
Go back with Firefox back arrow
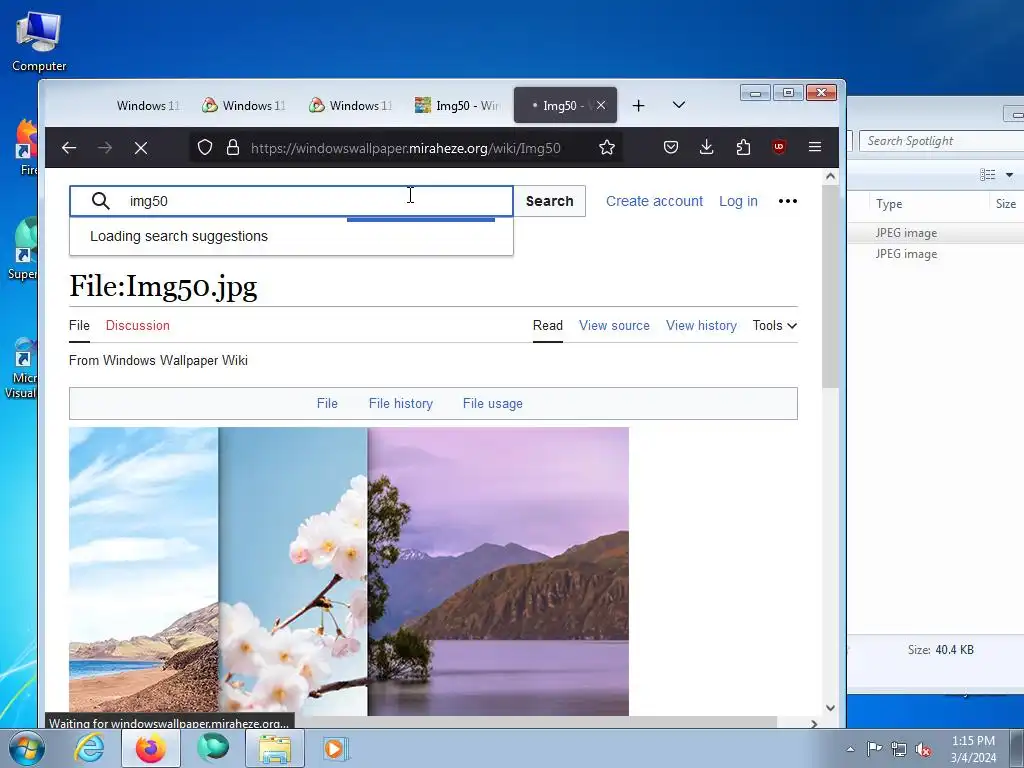click(69, 148)
